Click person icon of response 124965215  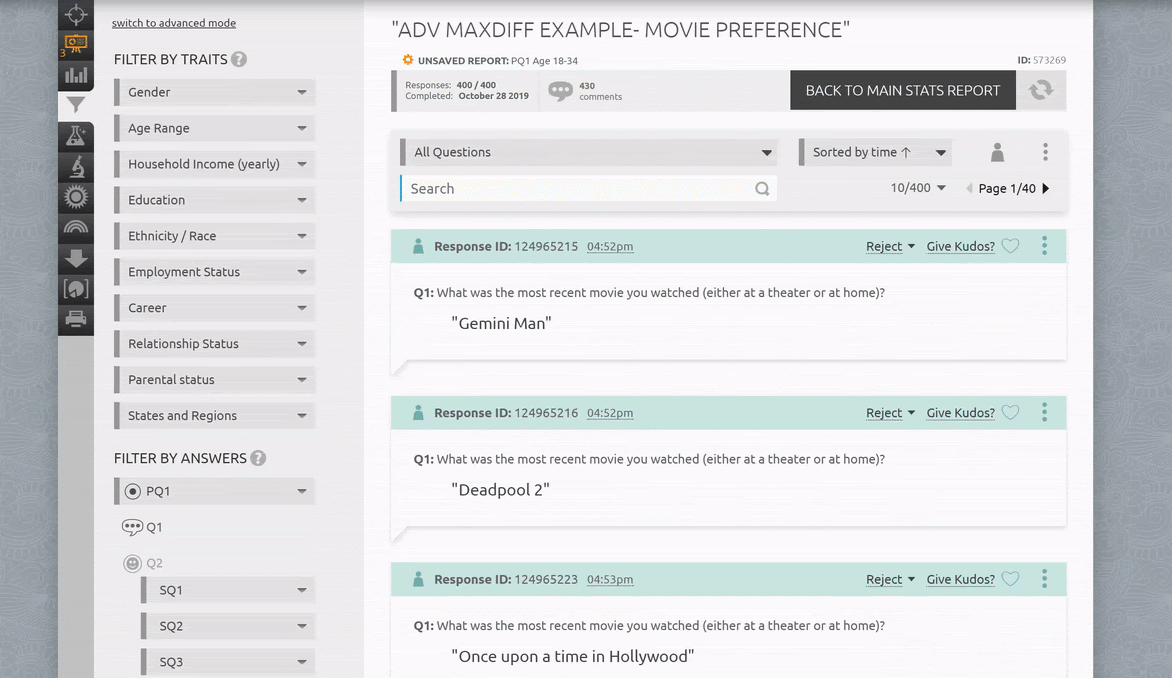click(x=419, y=246)
